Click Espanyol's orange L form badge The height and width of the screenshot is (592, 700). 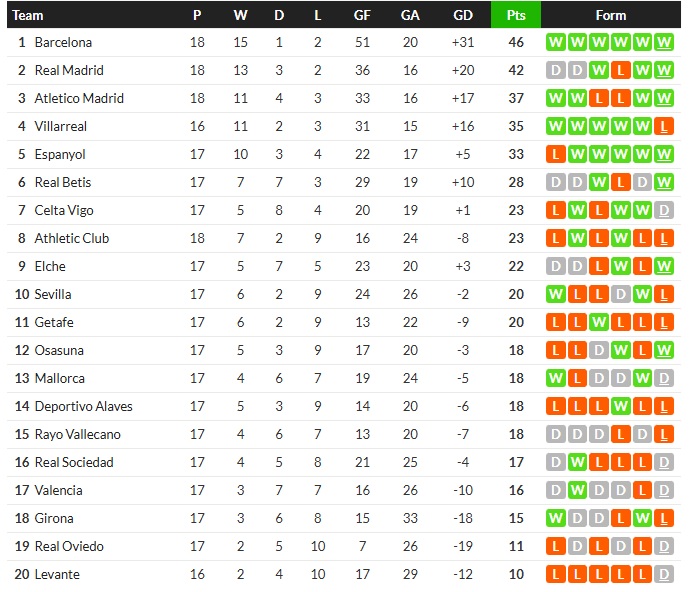[555, 155]
